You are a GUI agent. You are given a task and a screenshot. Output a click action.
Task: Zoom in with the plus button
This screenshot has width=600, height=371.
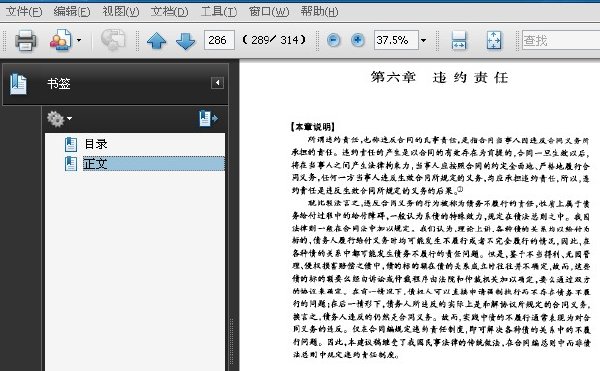click(358, 40)
